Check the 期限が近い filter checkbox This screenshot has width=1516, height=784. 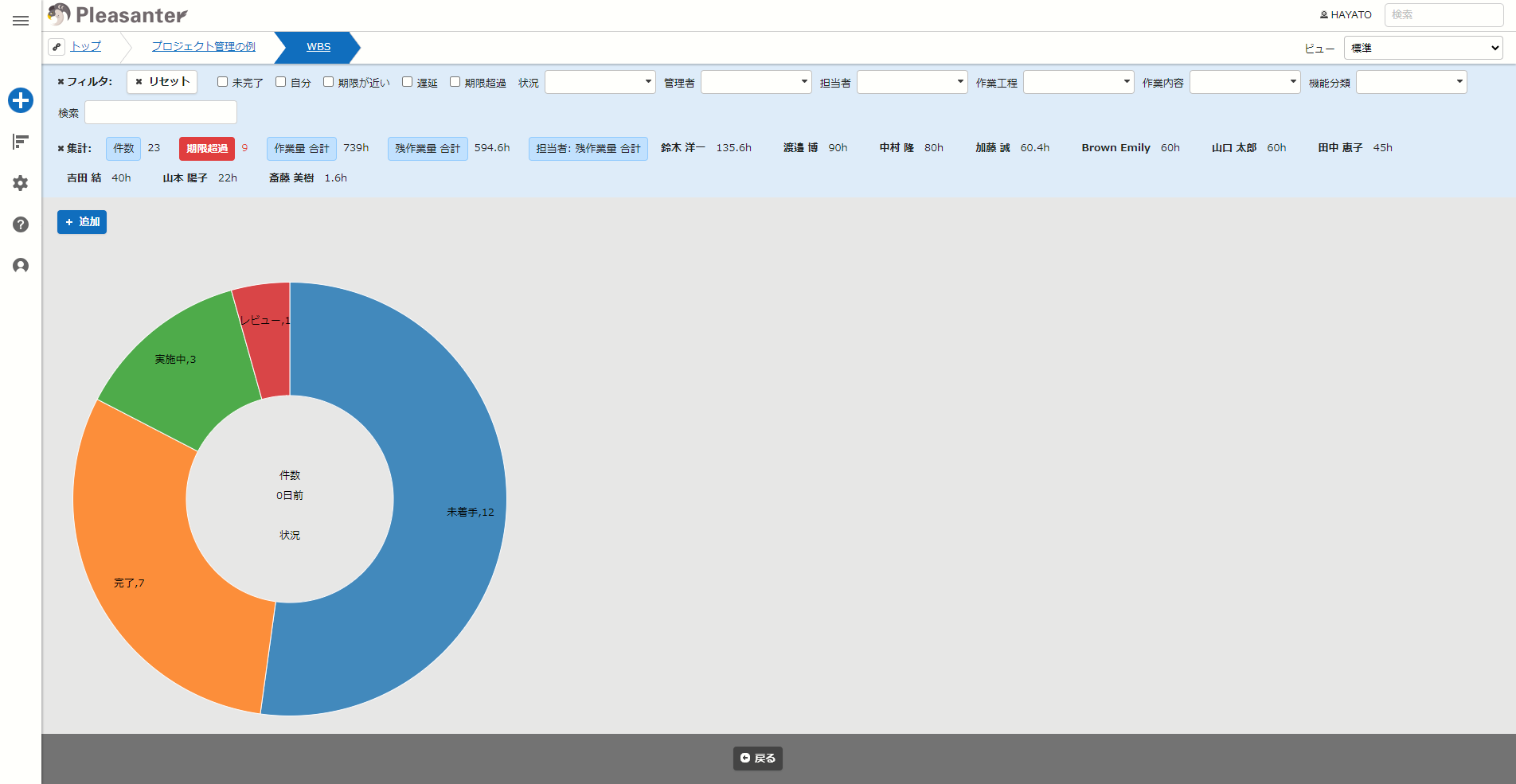pos(328,82)
